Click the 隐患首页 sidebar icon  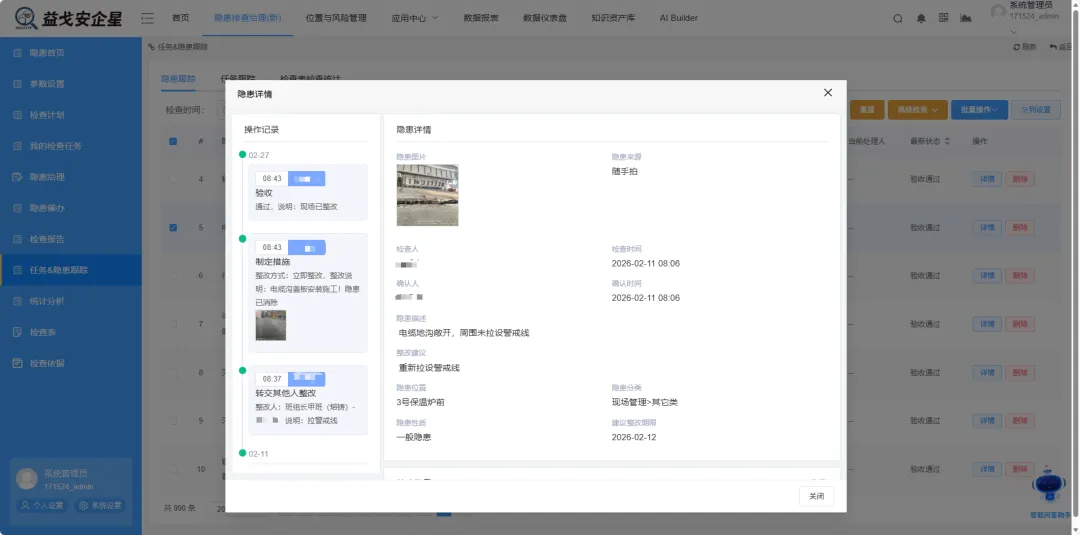18,52
